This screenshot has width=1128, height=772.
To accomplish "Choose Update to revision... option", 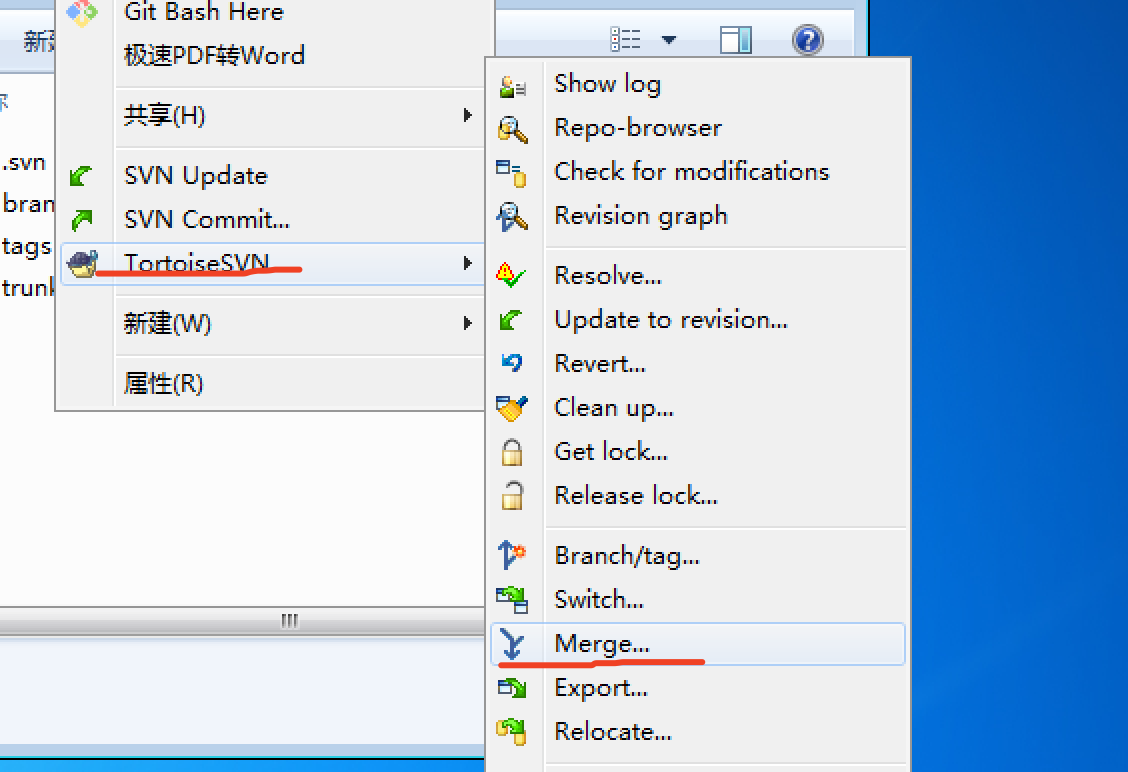I will [670, 320].
